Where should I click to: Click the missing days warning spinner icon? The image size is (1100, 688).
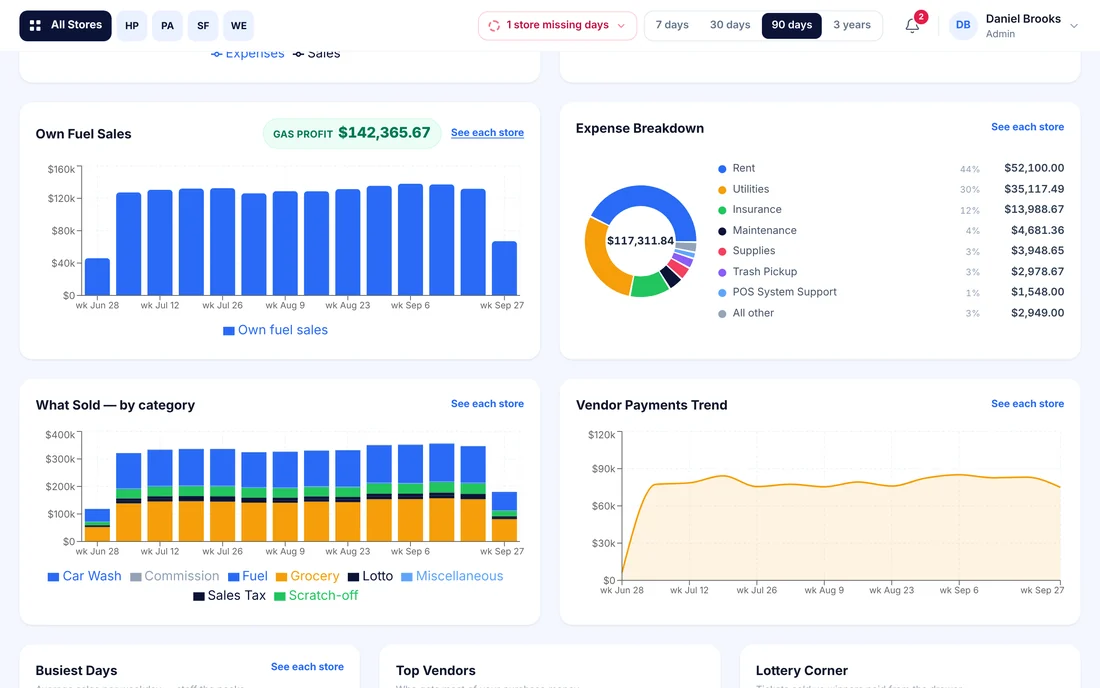(494, 25)
